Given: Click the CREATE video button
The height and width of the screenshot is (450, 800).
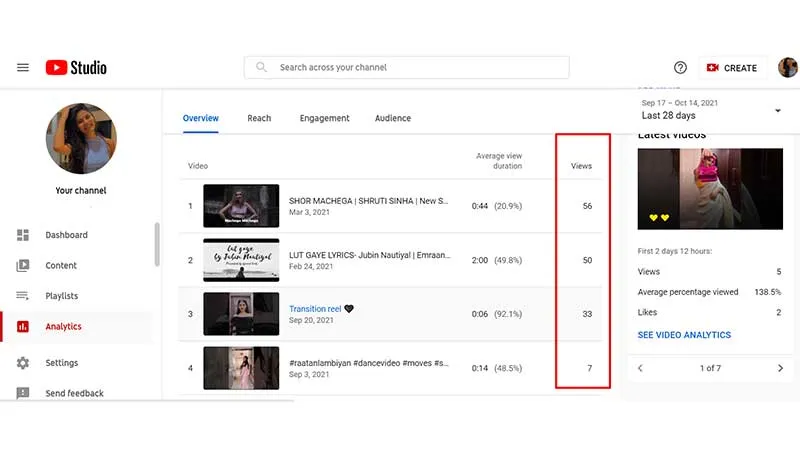Looking at the screenshot, I should coord(732,68).
